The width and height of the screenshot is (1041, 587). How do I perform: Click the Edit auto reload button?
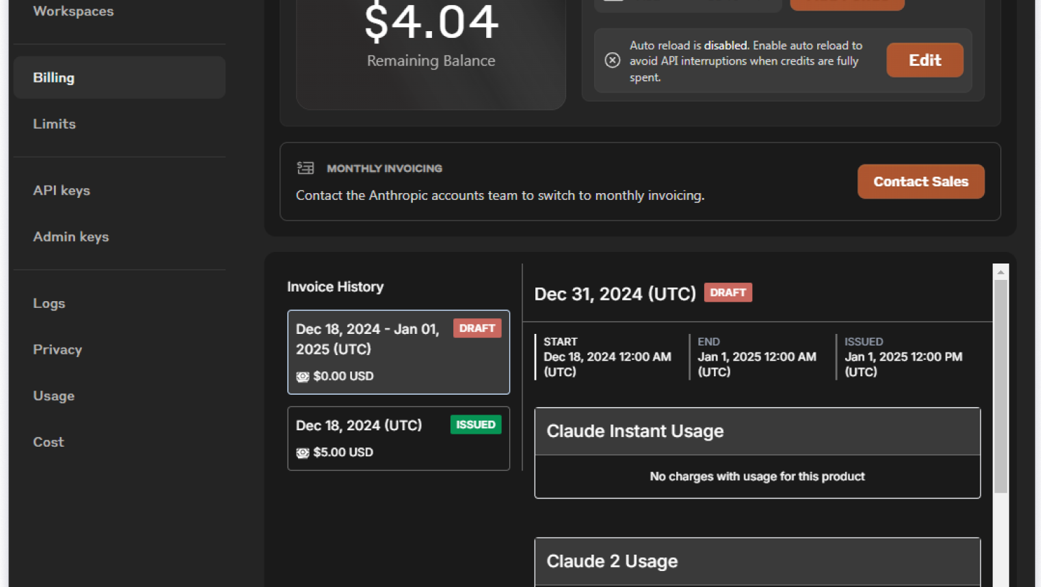click(925, 60)
